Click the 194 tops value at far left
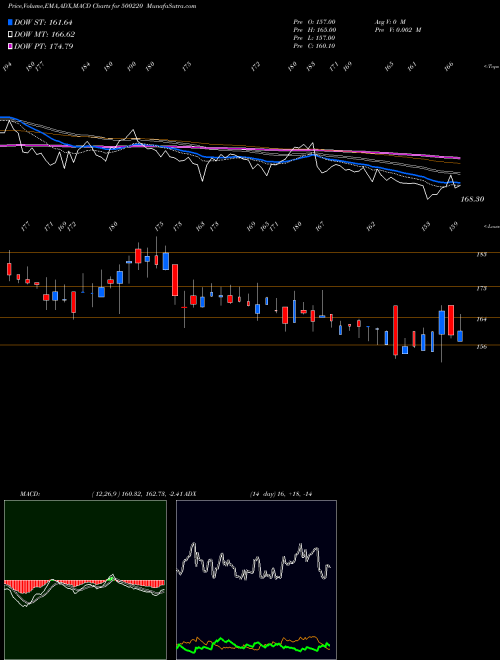This screenshot has height=660, width=500. tap(6, 67)
